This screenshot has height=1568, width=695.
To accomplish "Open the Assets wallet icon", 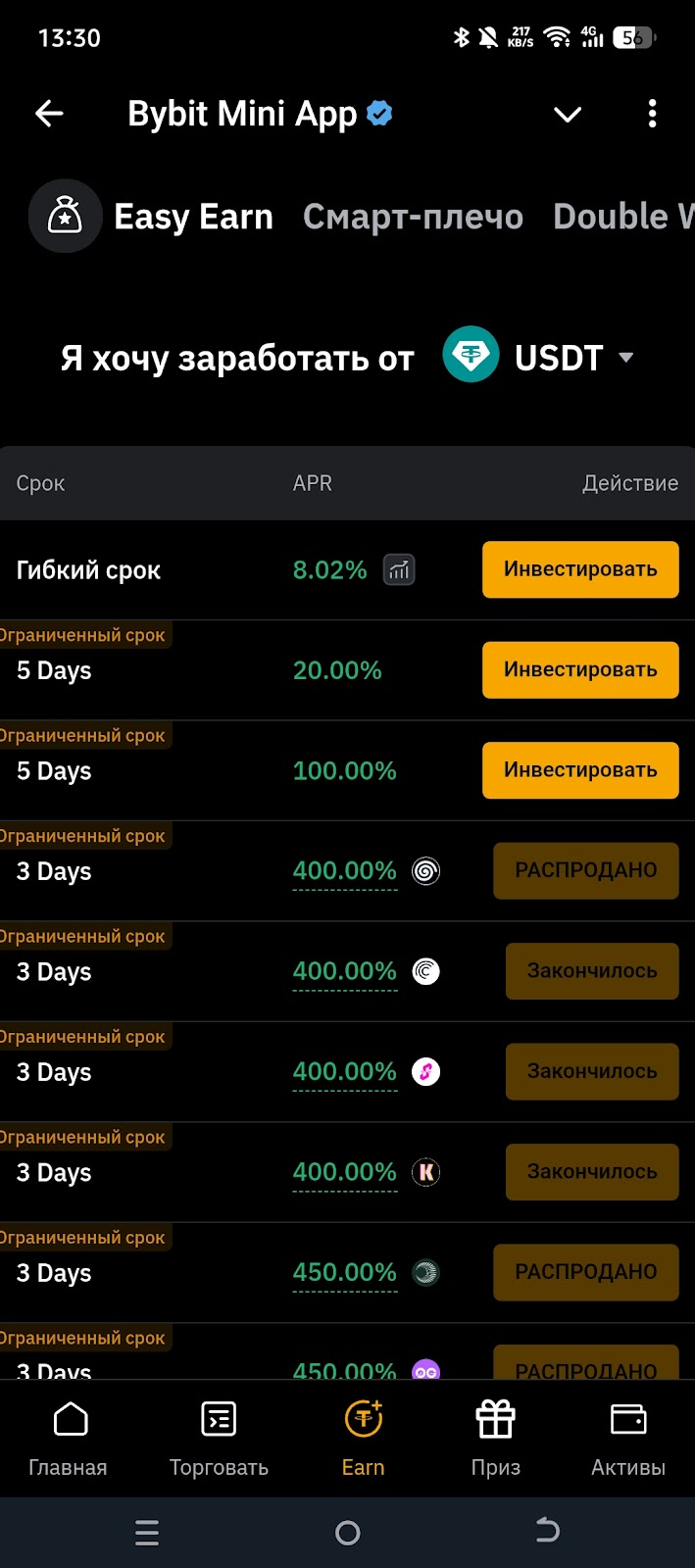I will pos(627,1419).
